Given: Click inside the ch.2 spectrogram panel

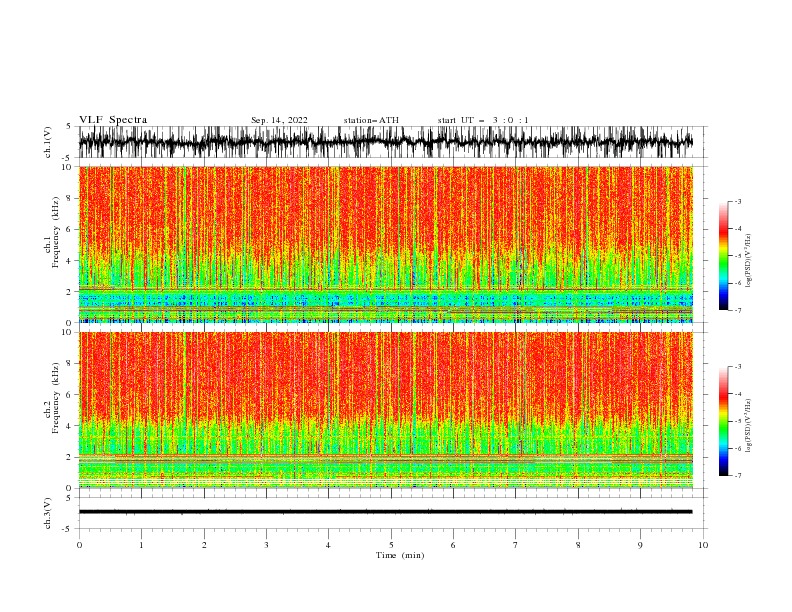Looking at the screenshot, I should point(385,410).
